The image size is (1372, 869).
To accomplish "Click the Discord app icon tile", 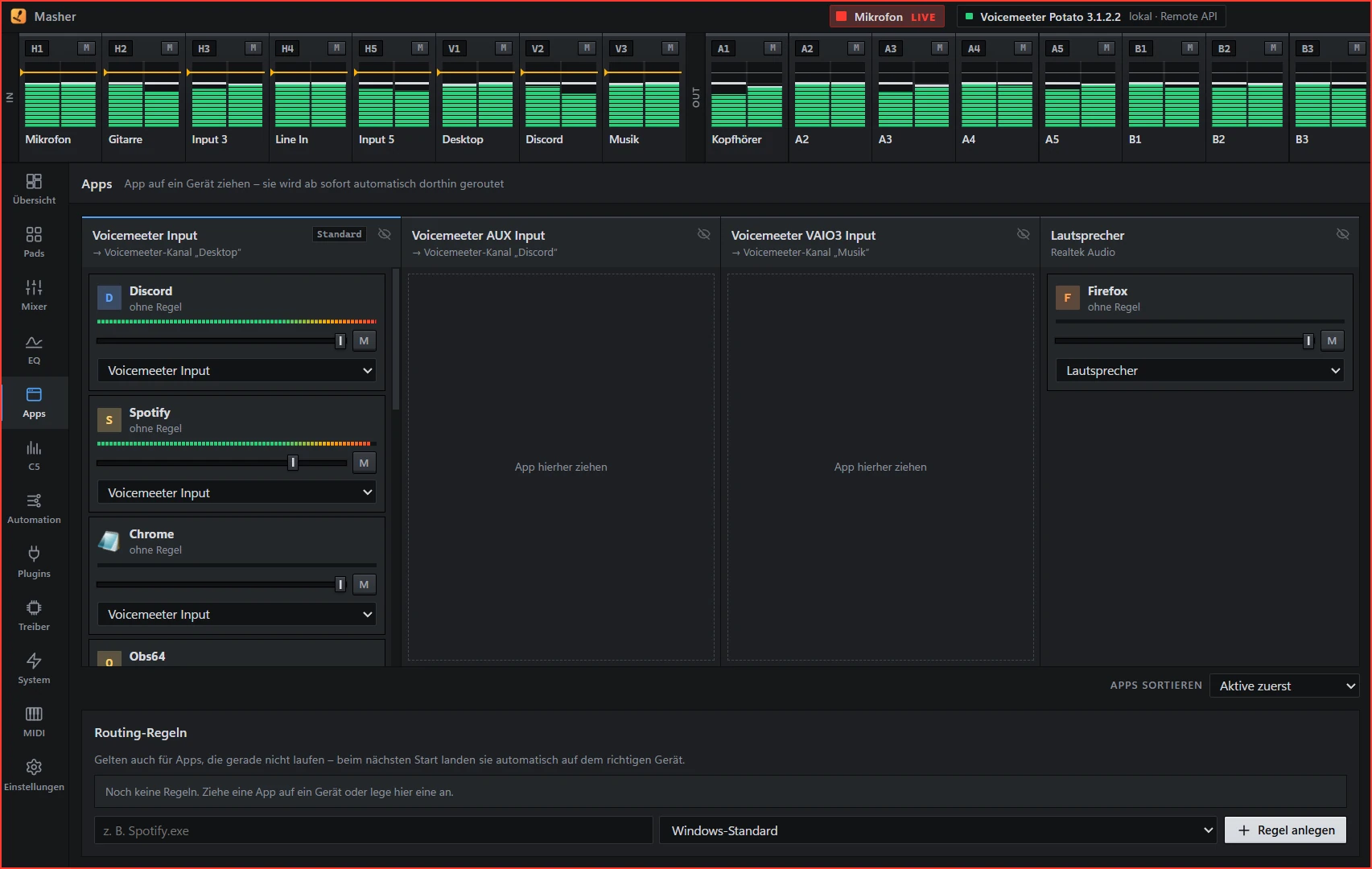I will point(109,298).
